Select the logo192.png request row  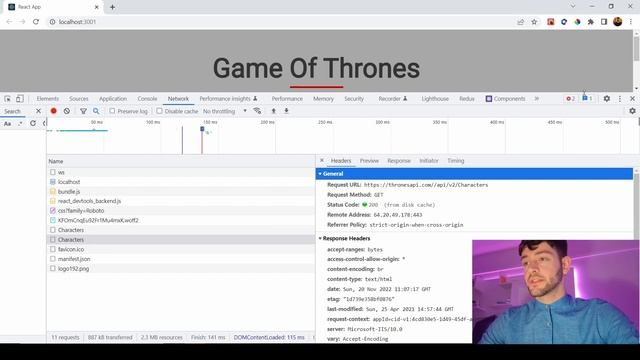coord(181,269)
